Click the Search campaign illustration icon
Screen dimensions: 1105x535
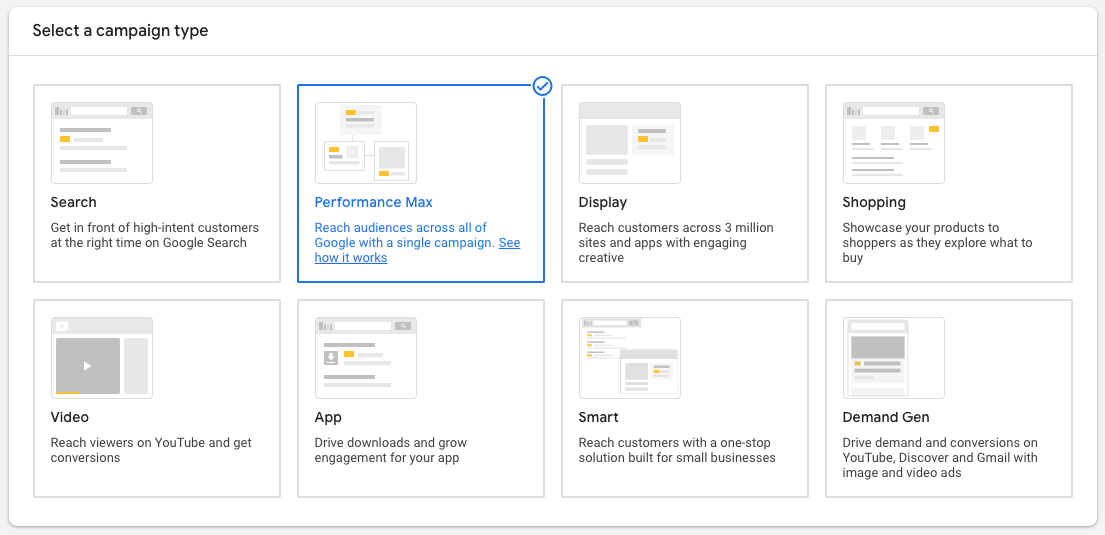tap(101, 143)
